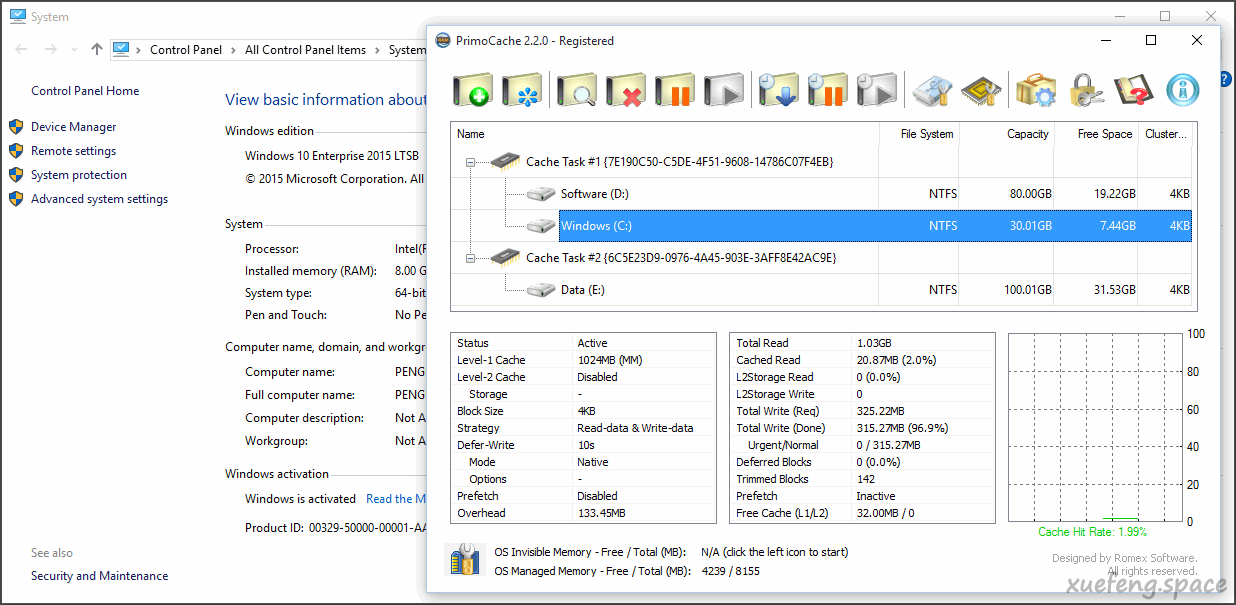Click the Cluster column header

[x=1166, y=134]
